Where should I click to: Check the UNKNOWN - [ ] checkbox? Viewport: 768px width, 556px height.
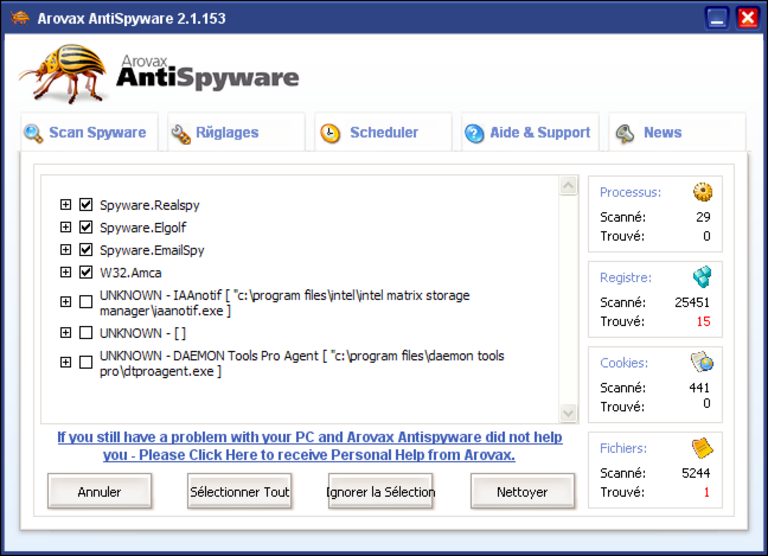86,333
